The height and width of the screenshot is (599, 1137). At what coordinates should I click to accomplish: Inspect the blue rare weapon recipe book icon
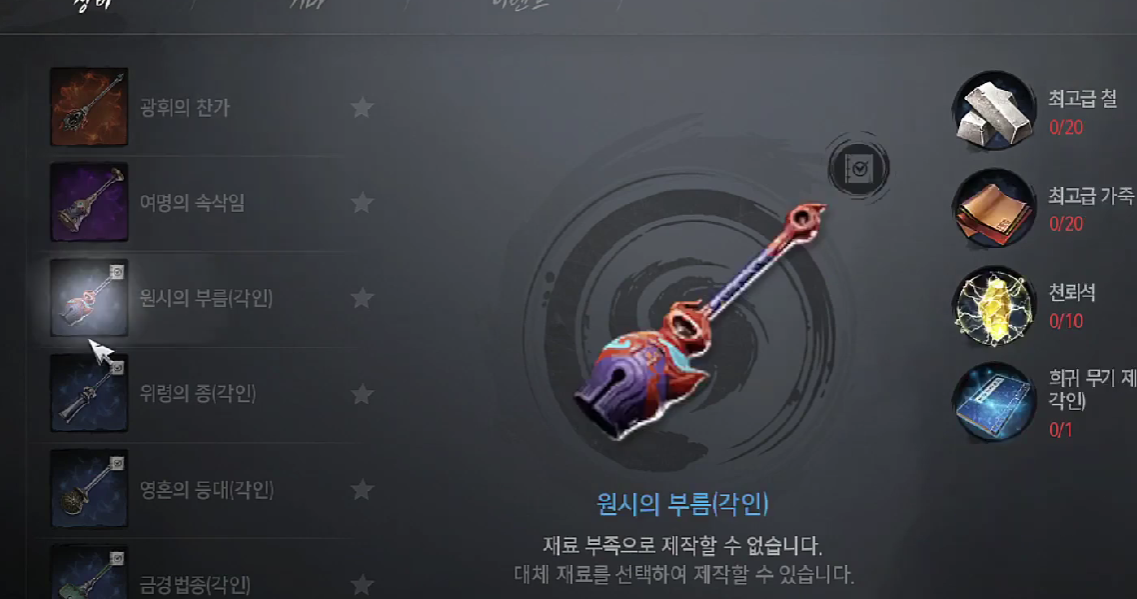pyautogui.click(x=993, y=402)
